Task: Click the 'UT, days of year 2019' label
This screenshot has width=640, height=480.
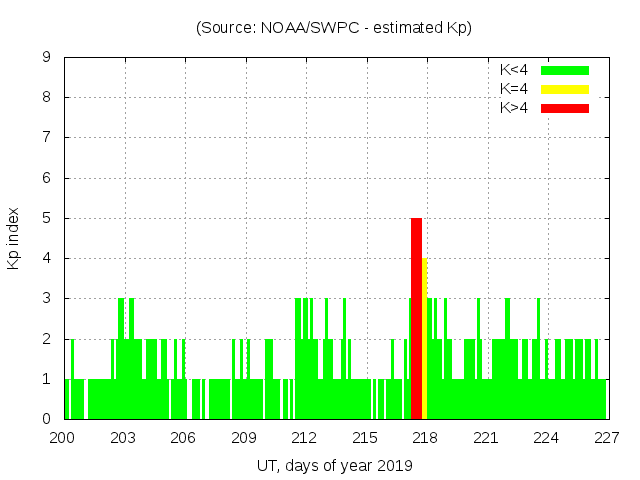Action: tap(334, 465)
